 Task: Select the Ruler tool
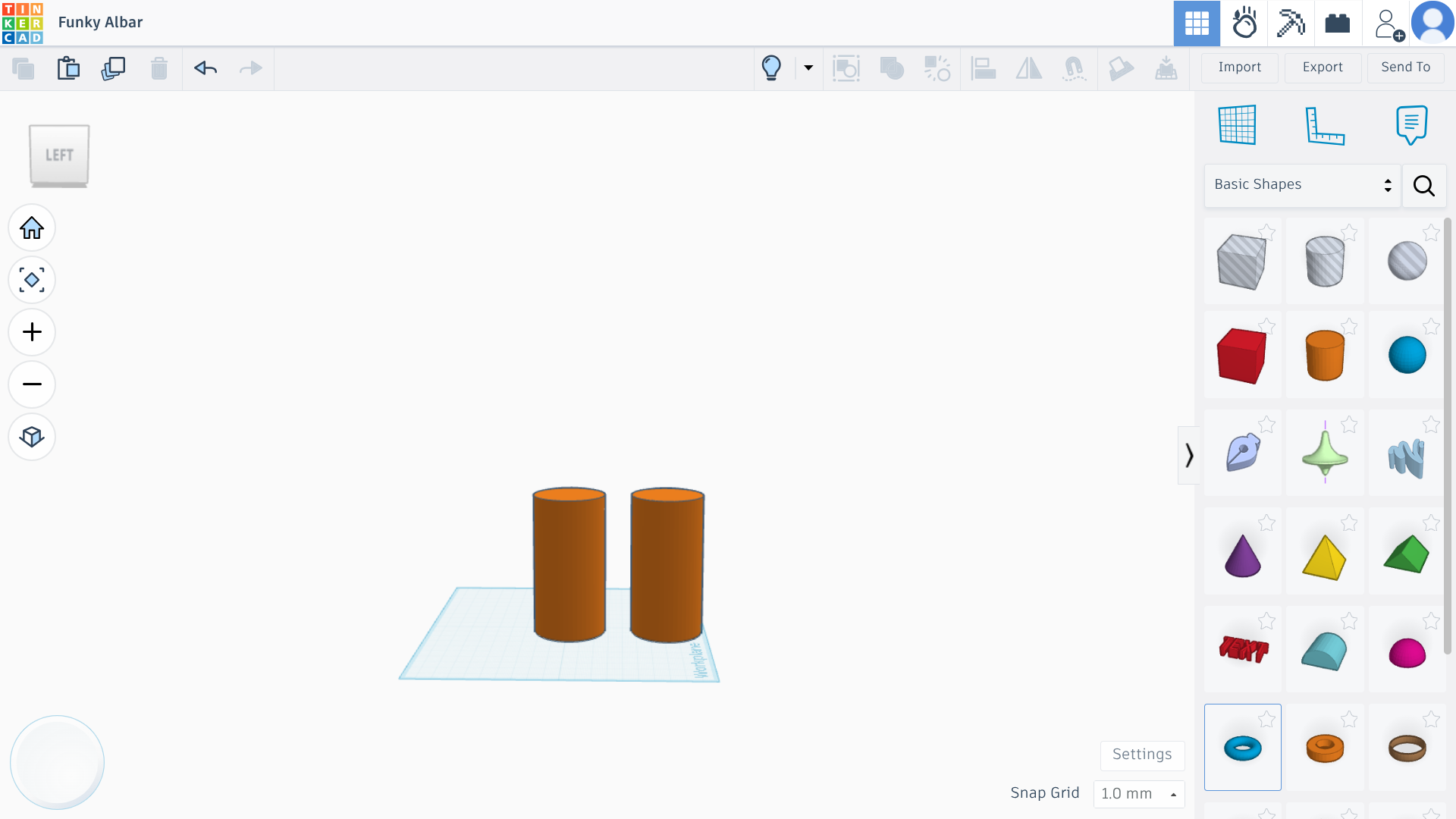[1325, 125]
